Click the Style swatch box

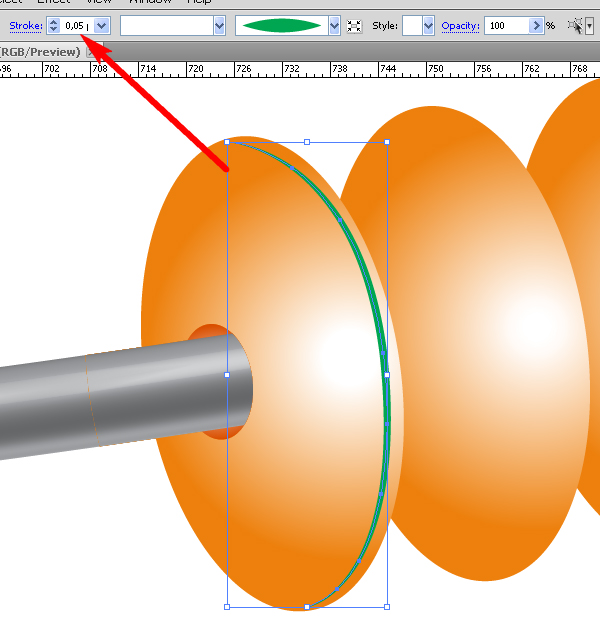[x=412, y=26]
